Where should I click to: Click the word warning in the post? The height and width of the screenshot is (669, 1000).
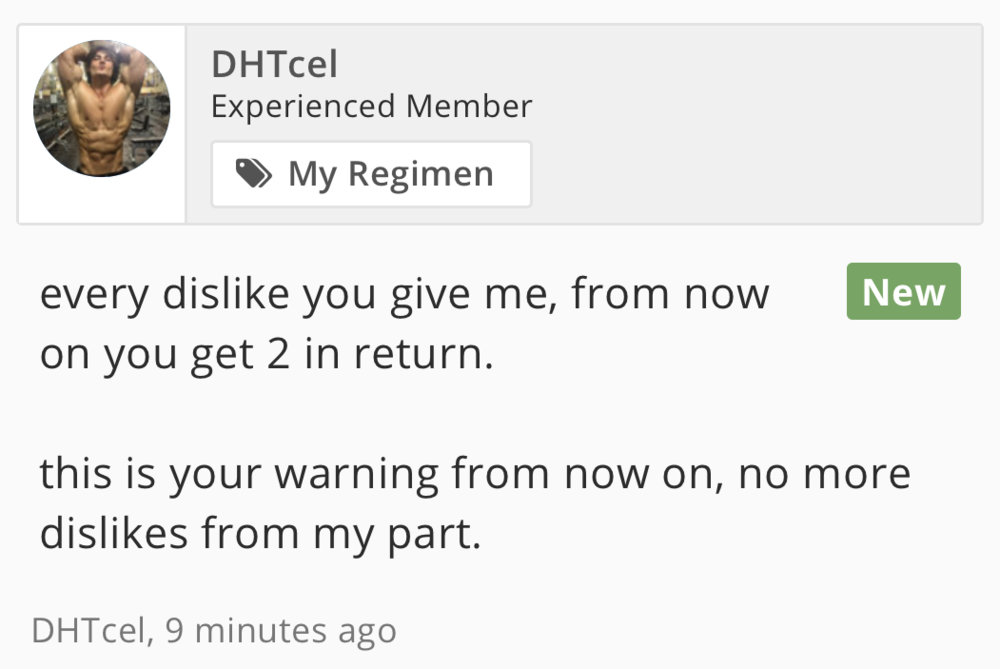(x=356, y=472)
